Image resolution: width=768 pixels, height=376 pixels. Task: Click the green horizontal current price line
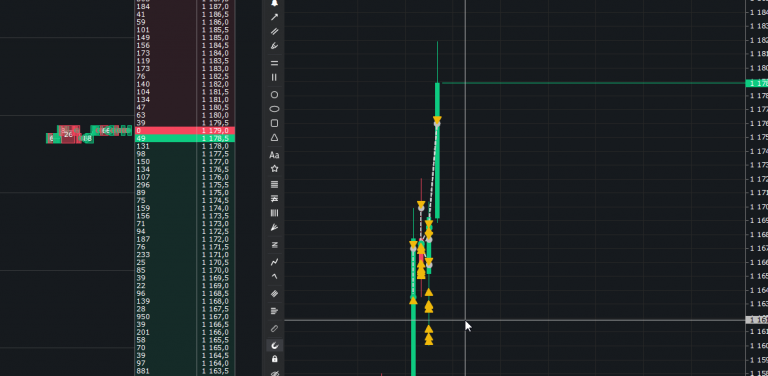click(x=593, y=83)
